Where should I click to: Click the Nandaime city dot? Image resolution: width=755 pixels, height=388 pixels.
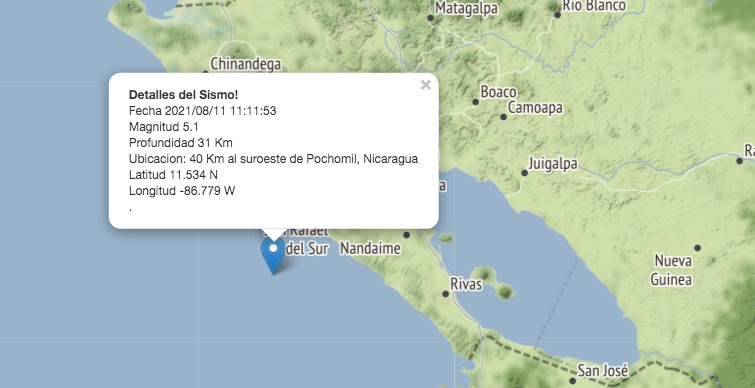coord(406,235)
